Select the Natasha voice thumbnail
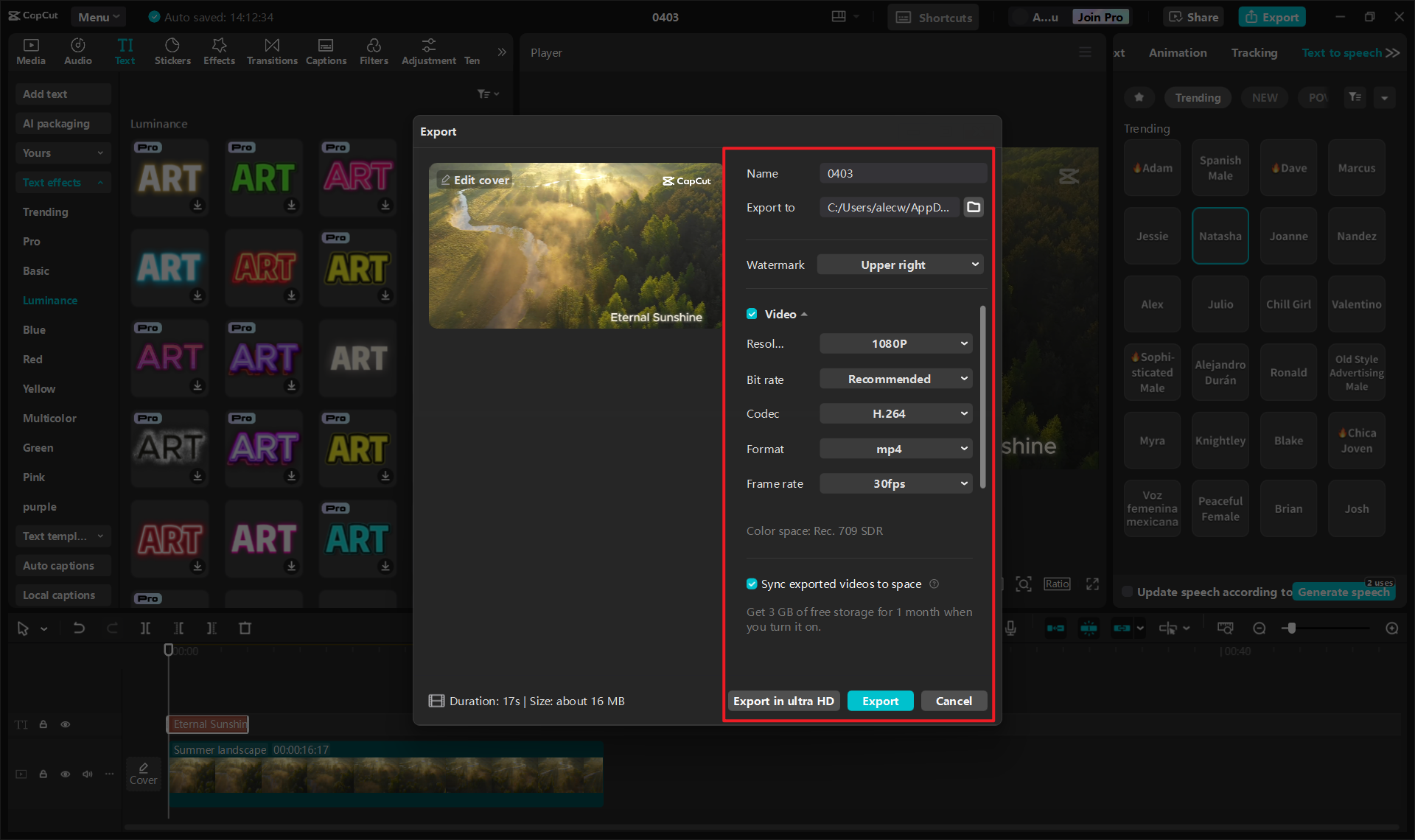The width and height of the screenshot is (1415, 840). tap(1220, 236)
